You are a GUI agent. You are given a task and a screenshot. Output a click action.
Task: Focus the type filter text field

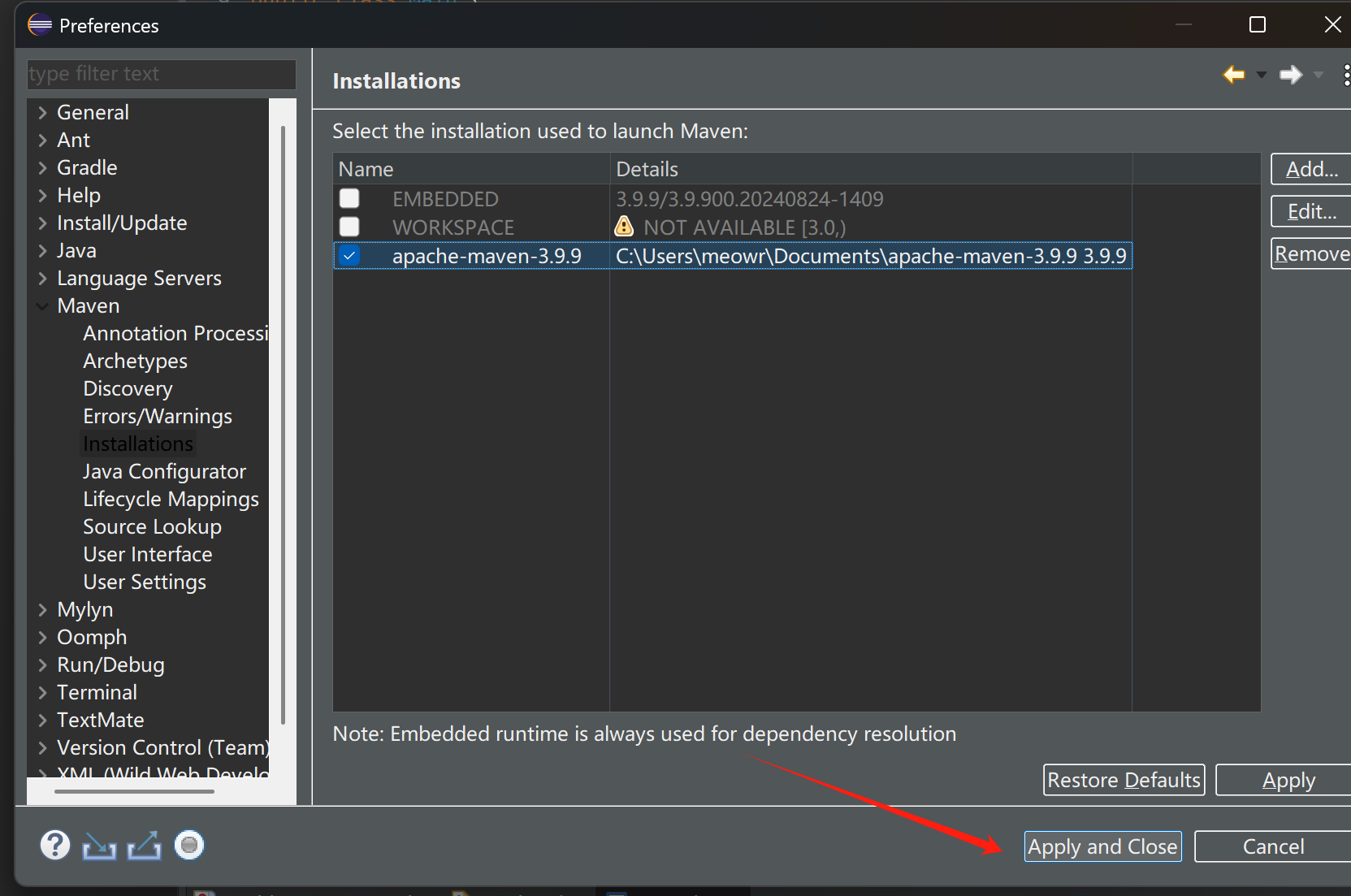[x=161, y=74]
